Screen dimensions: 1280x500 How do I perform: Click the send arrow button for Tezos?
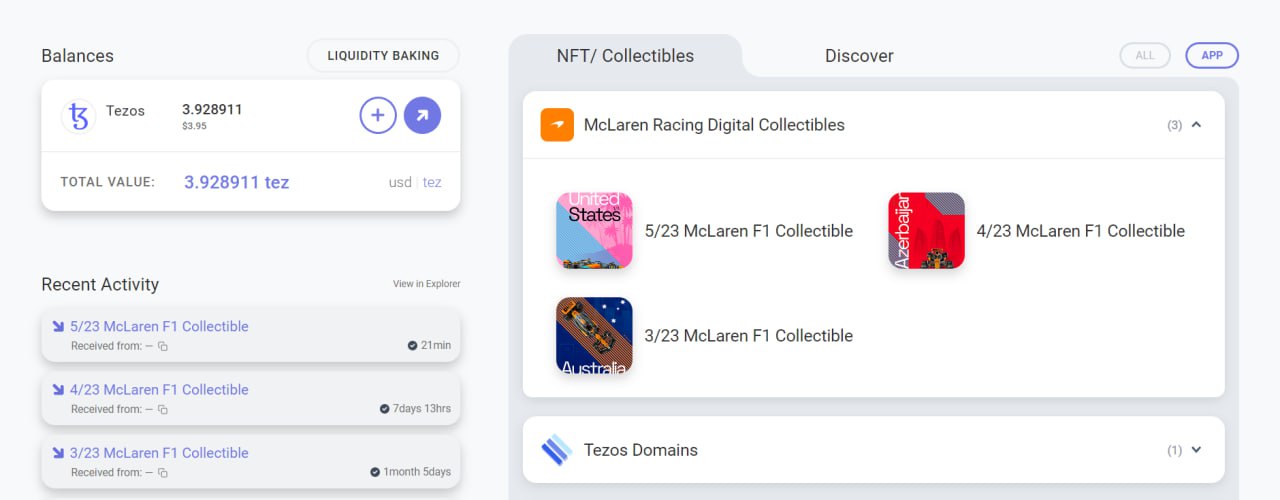(x=422, y=116)
